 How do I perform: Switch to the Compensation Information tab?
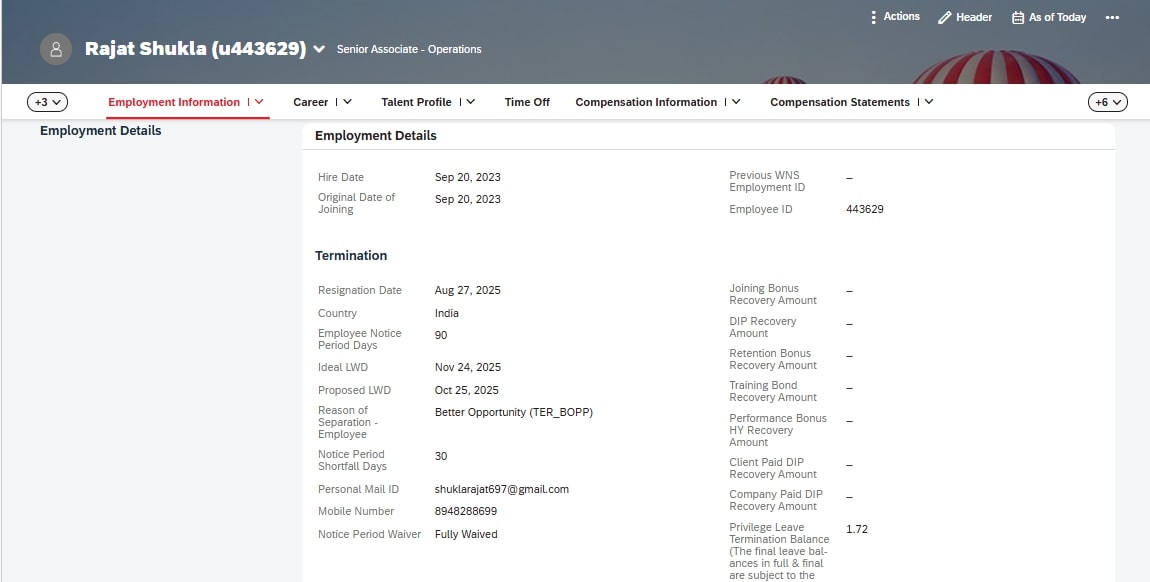(x=646, y=102)
